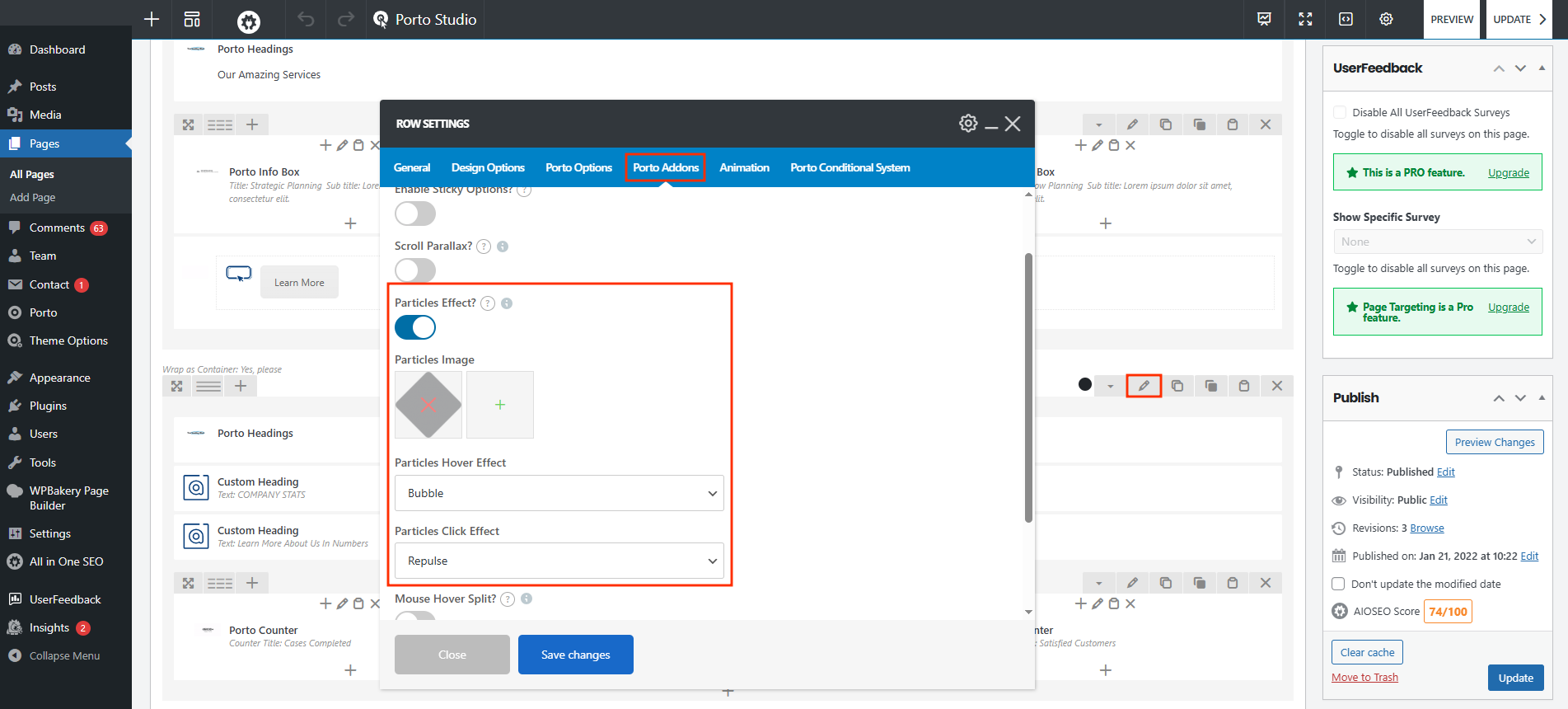Remove the current Particles Image
The image size is (1568, 709).
(428, 405)
